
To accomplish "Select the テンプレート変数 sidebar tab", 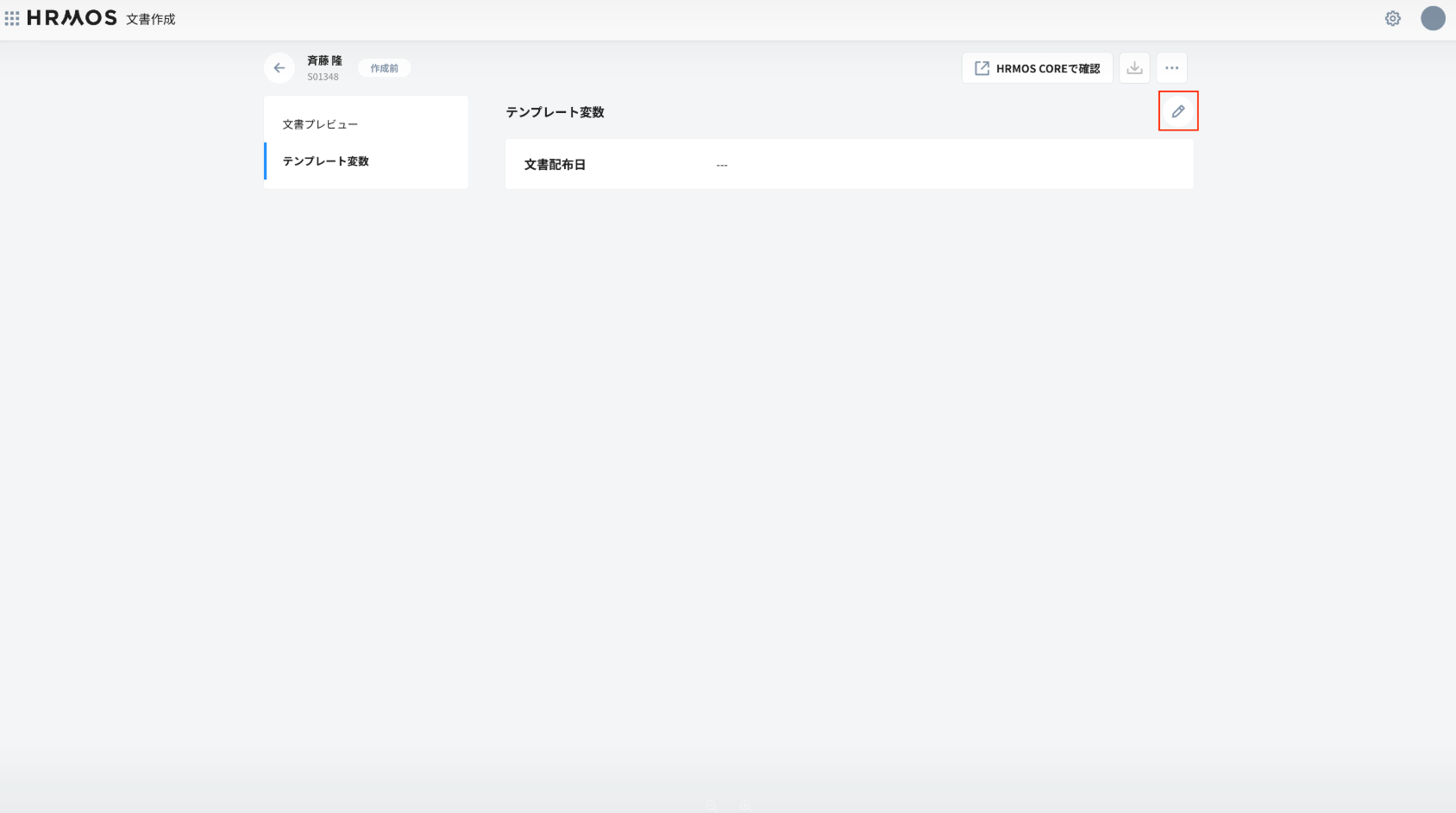I will pyautogui.click(x=326, y=161).
